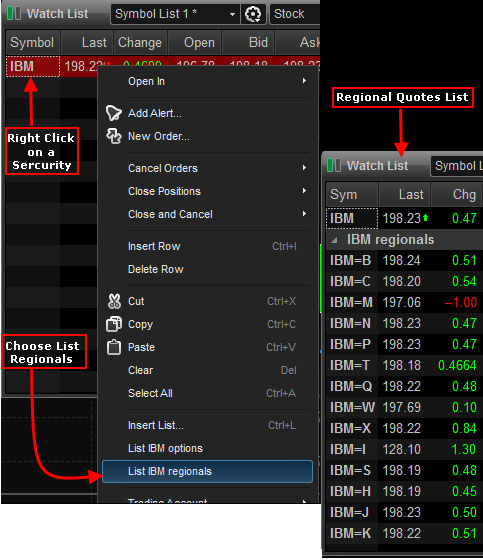Select the IBM=T row

[x=404, y=365]
